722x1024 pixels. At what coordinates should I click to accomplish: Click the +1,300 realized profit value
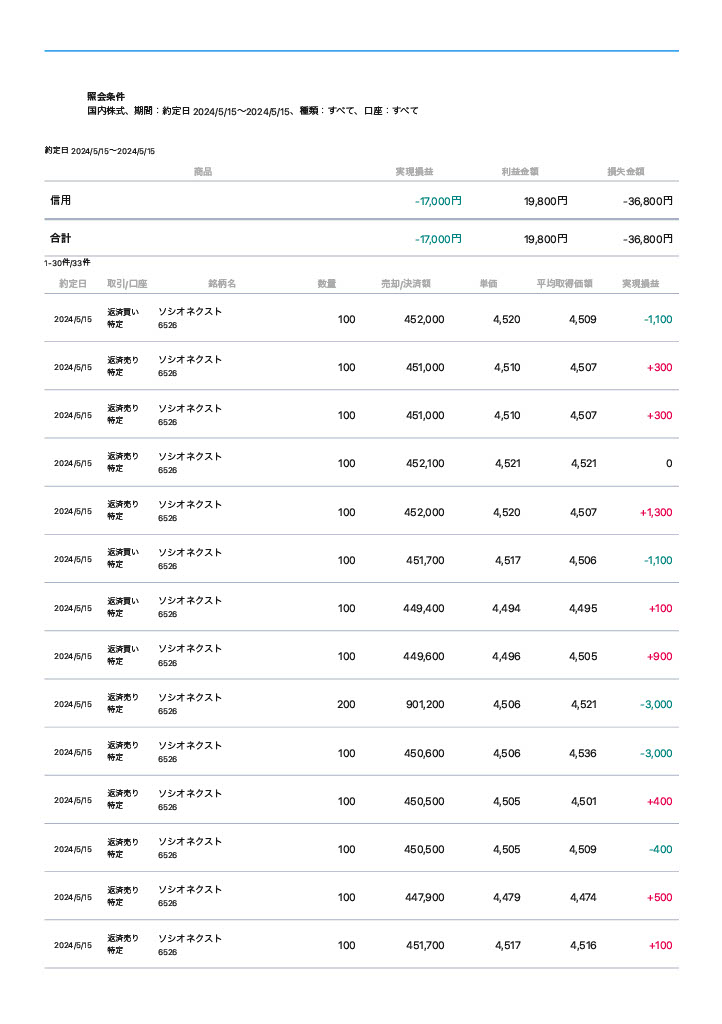point(656,512)
